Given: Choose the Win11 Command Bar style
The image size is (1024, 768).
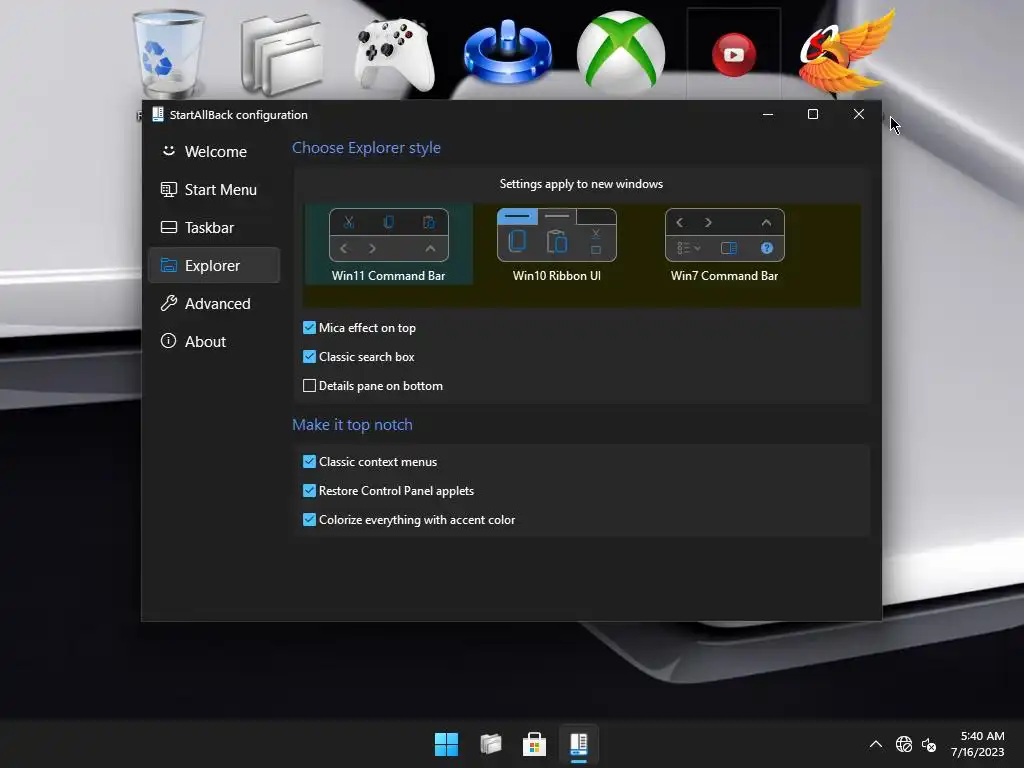Looking at the screenshot, I should [x=389, y=244].
